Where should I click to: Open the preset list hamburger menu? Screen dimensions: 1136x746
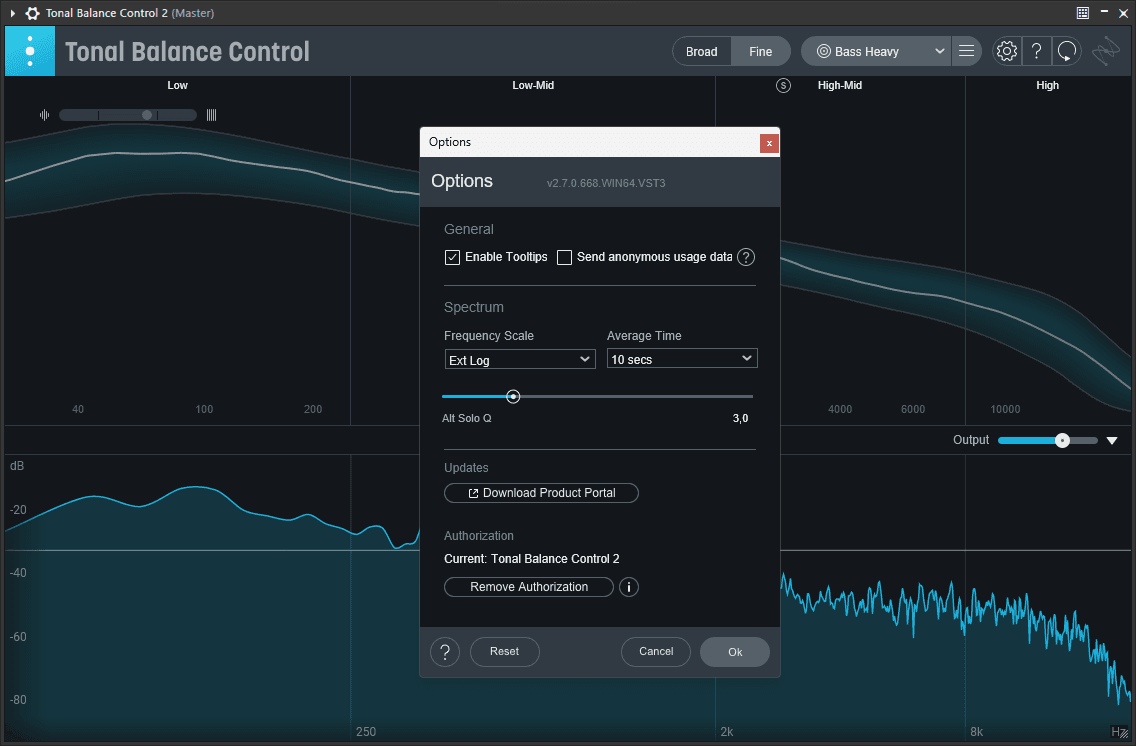click(x=966, y=51)
